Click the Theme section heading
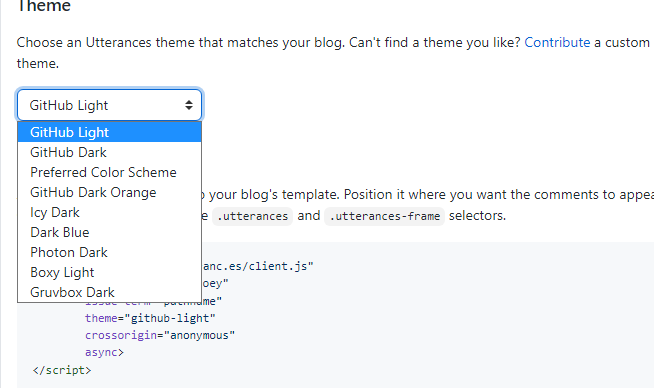 [44, 6]
